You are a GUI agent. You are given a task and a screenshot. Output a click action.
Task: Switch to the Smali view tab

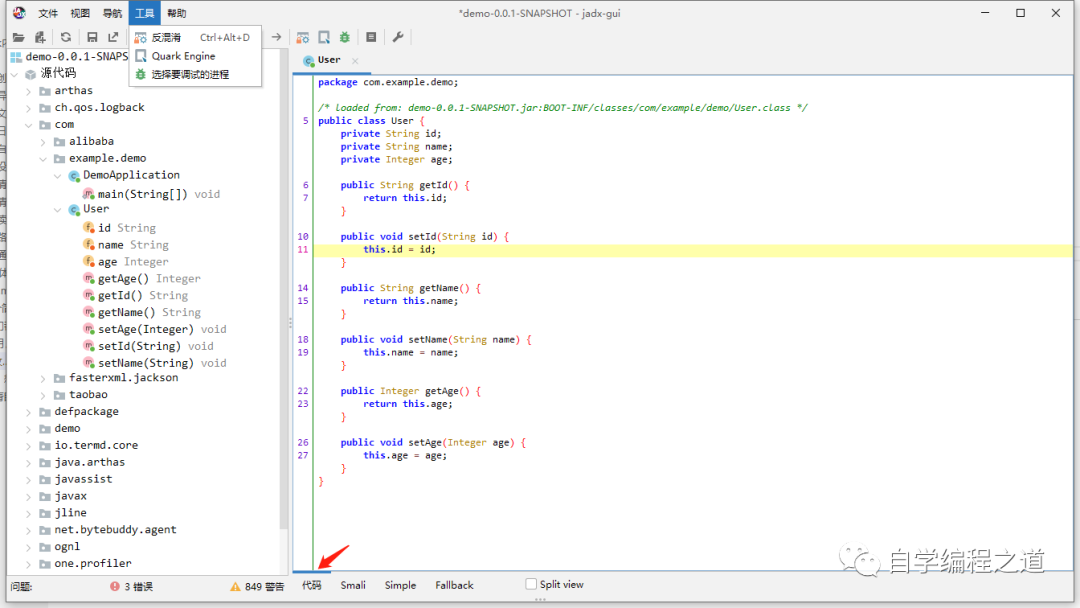353,585
